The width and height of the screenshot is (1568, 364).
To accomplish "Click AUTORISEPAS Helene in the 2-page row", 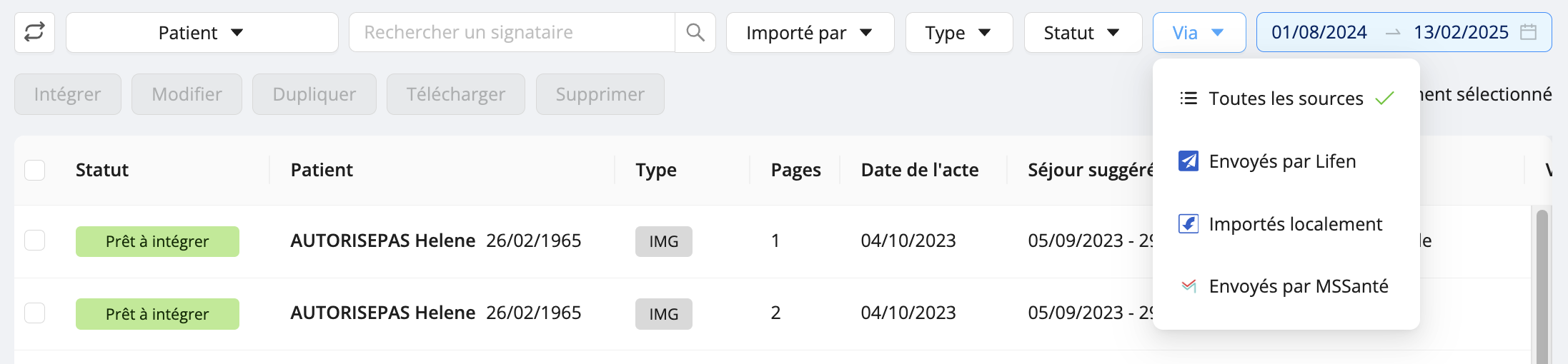I will point(382,313).
